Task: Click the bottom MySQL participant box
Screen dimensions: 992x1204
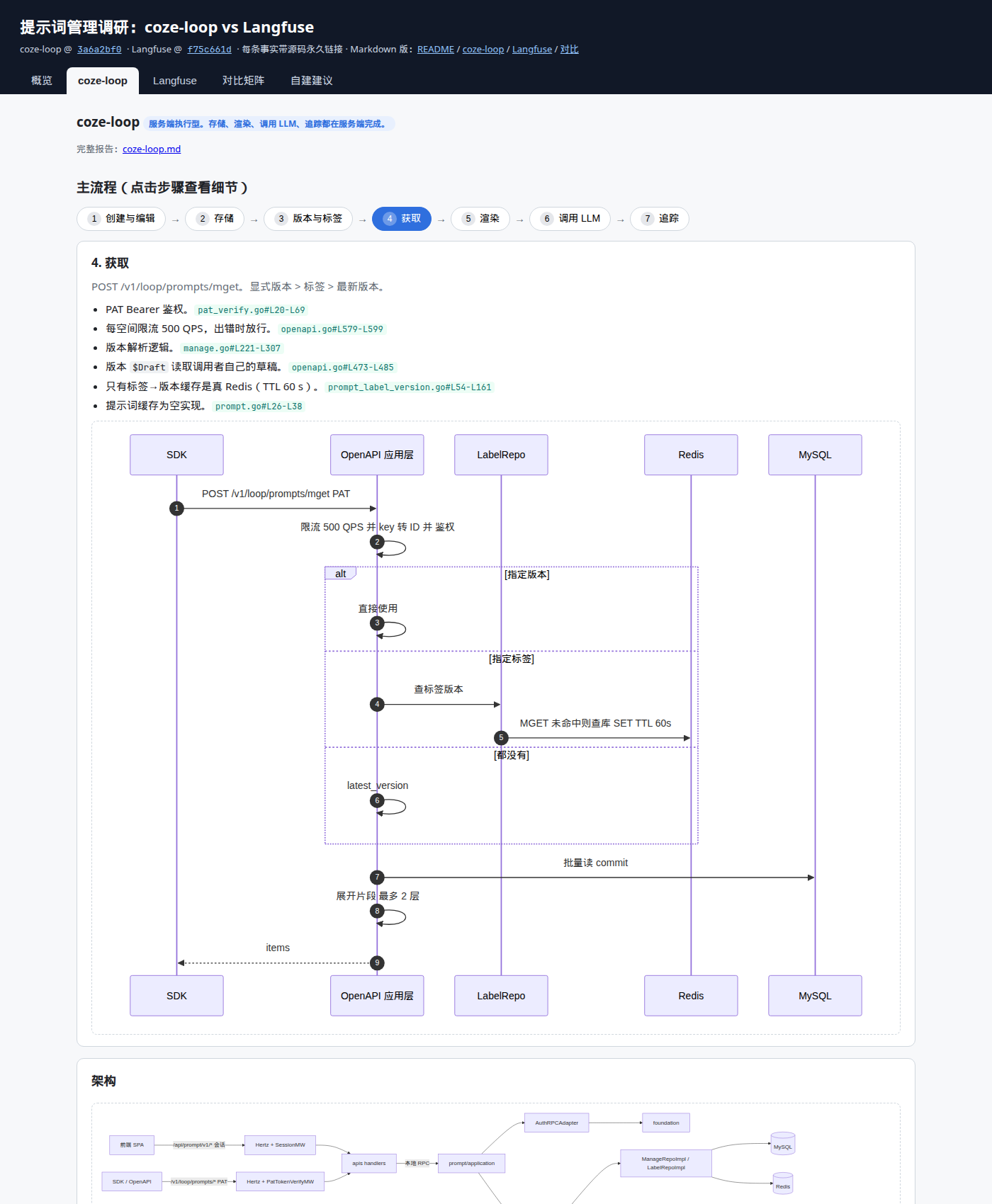Action: pyautogui.click(x=815, y=996)
